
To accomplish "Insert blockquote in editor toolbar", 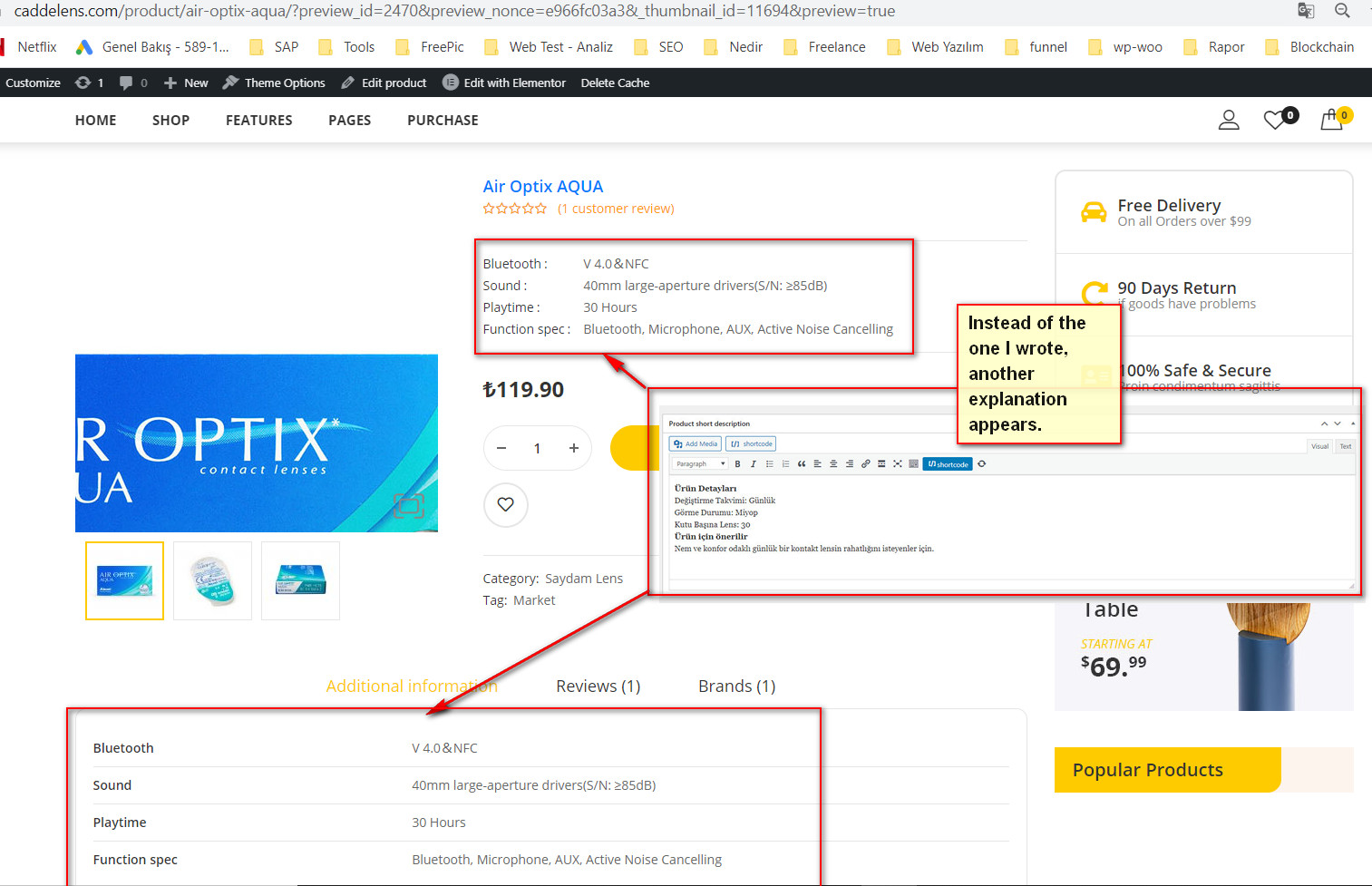I will pos(802,463).
